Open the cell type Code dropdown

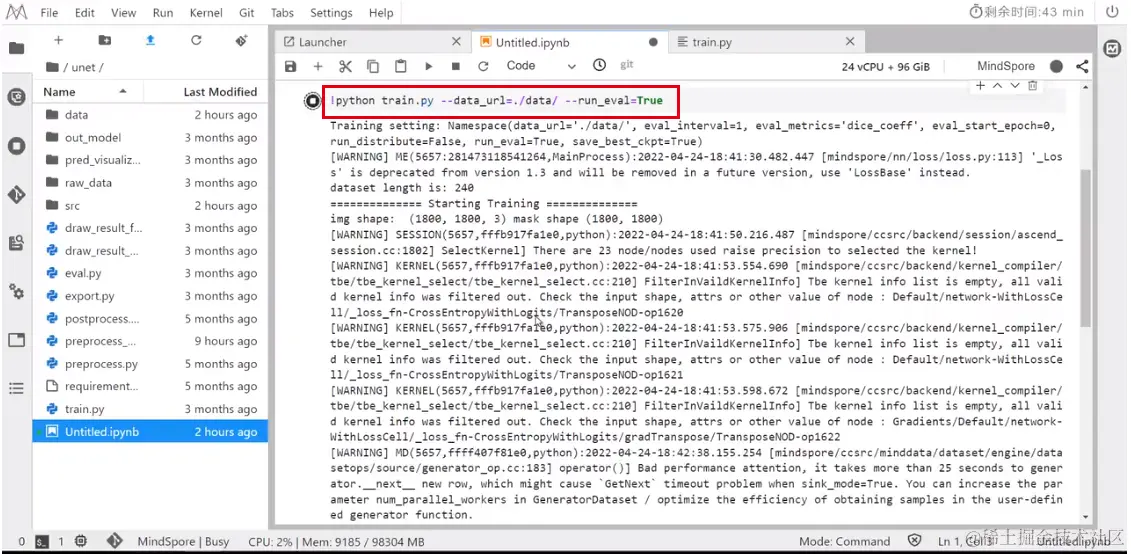tap(541, 66)
